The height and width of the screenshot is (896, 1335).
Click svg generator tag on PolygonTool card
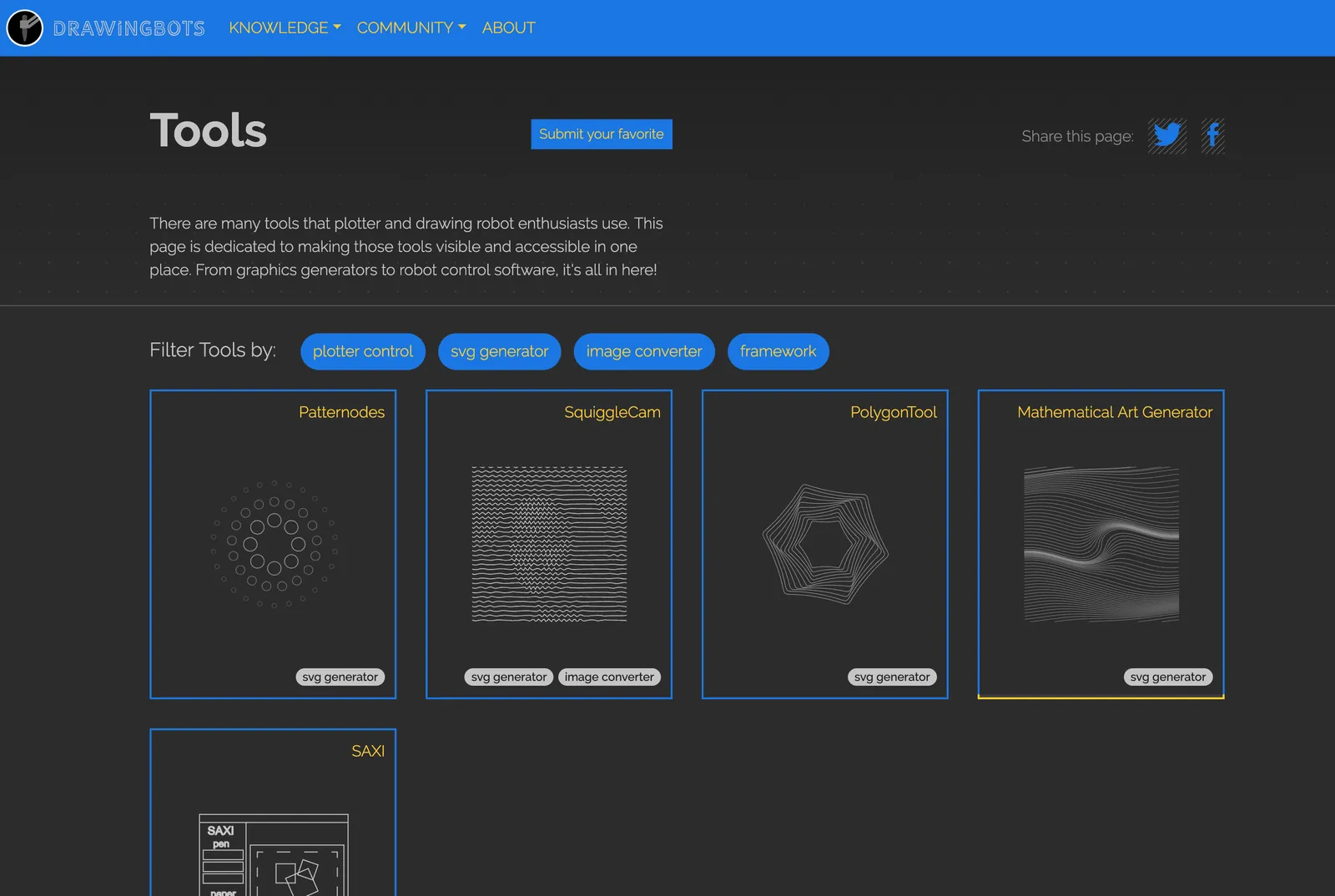[x=892, y=677]
